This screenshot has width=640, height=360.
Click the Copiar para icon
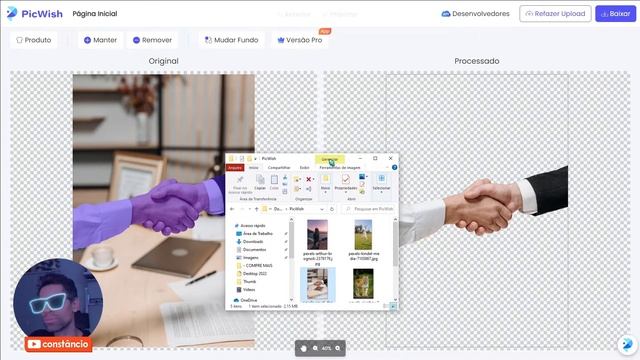coord(297,189)
